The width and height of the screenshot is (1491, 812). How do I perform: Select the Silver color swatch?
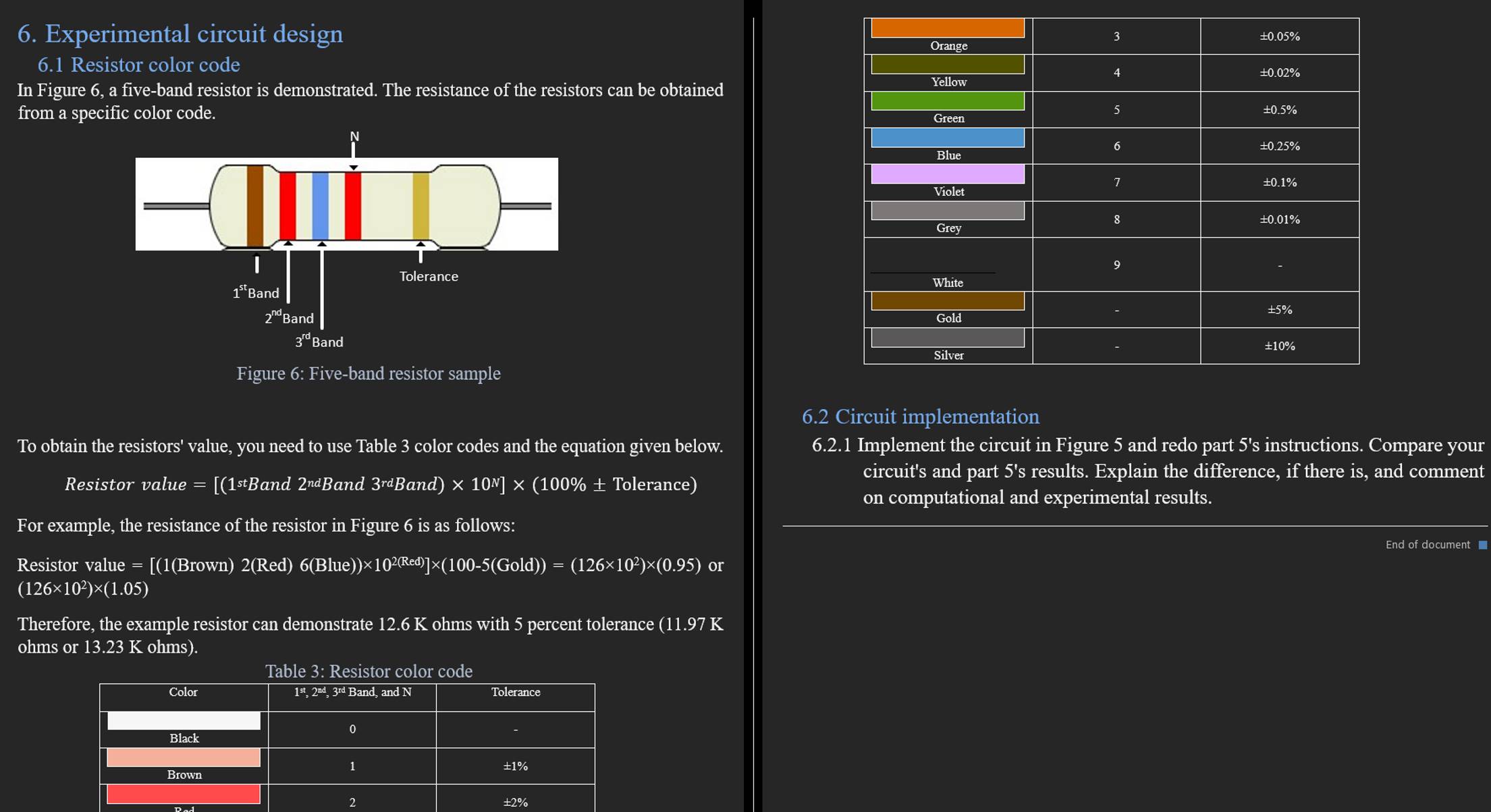(948, 337)
